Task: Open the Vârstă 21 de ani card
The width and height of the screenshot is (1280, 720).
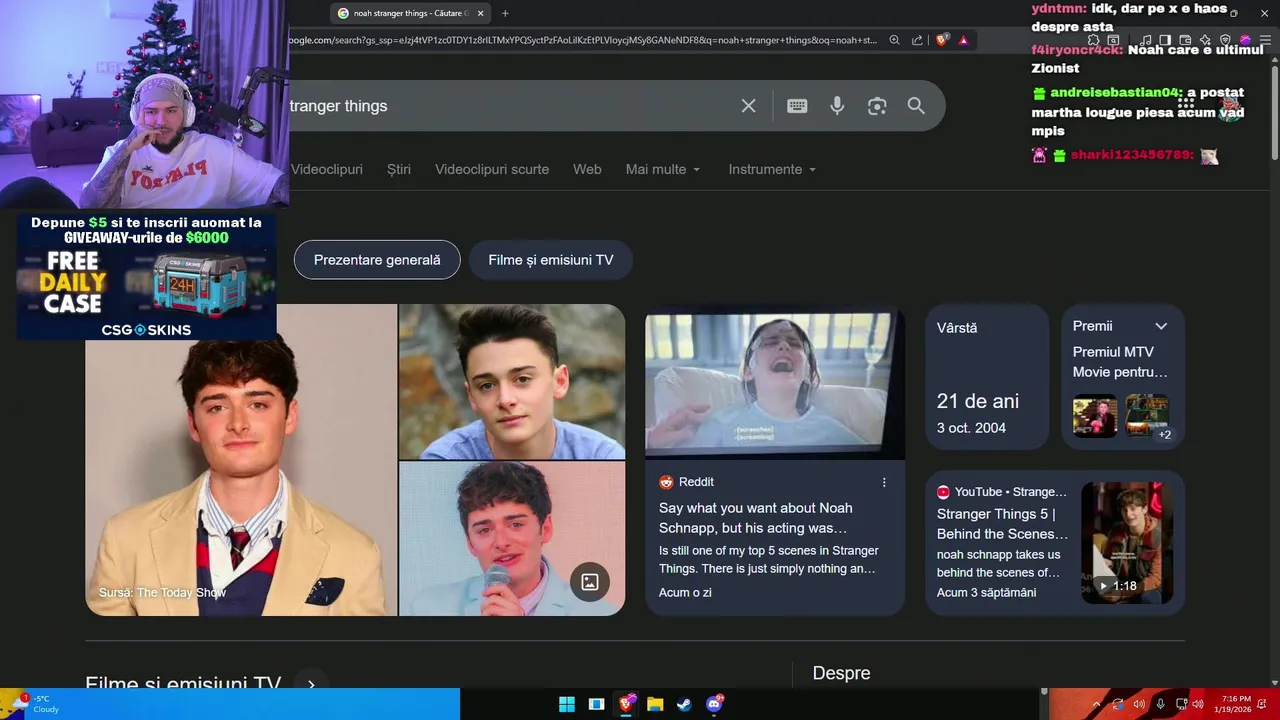Action: tap(986, 377)
